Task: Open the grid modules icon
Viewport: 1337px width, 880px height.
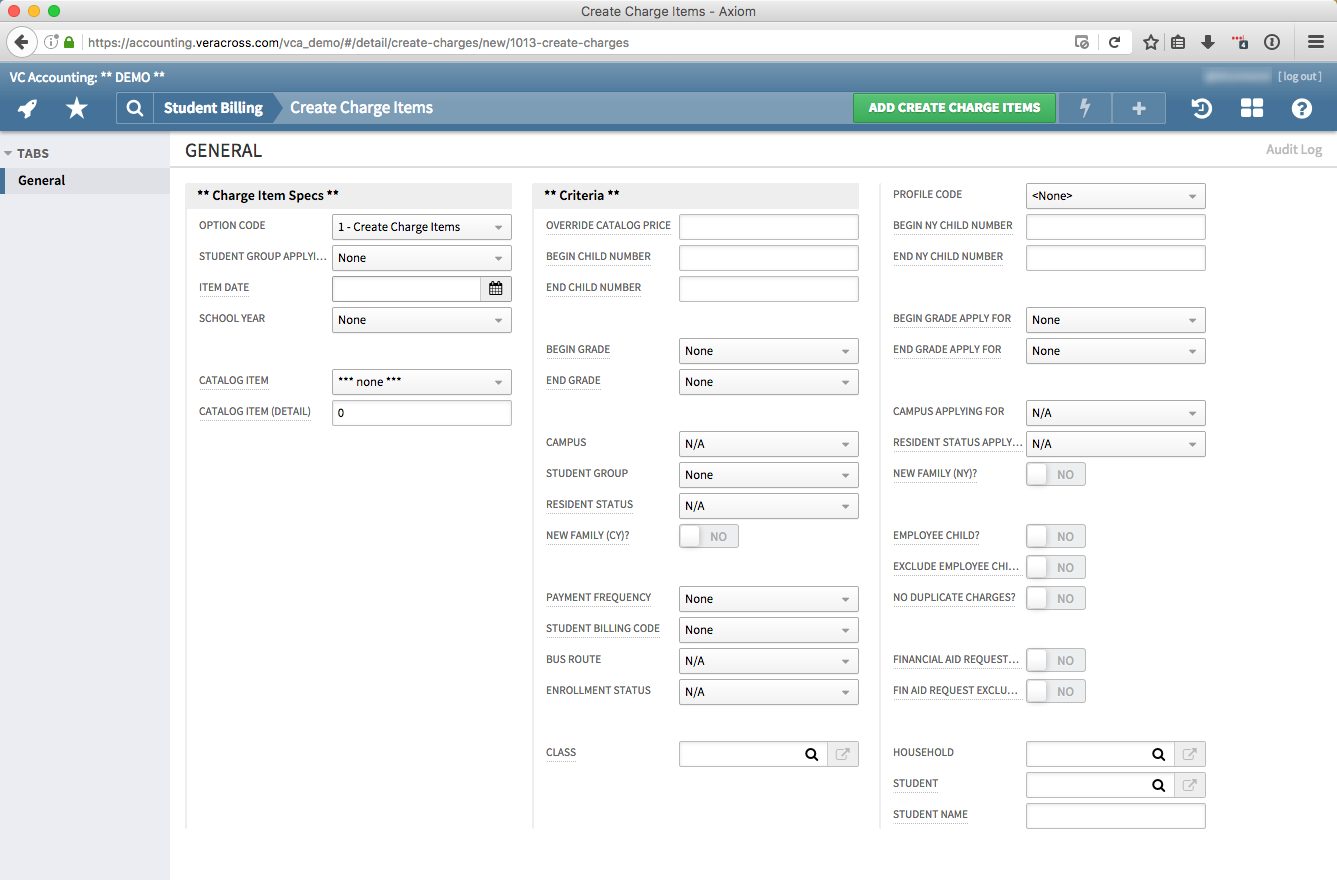Action: click(x=1252, y=108)
